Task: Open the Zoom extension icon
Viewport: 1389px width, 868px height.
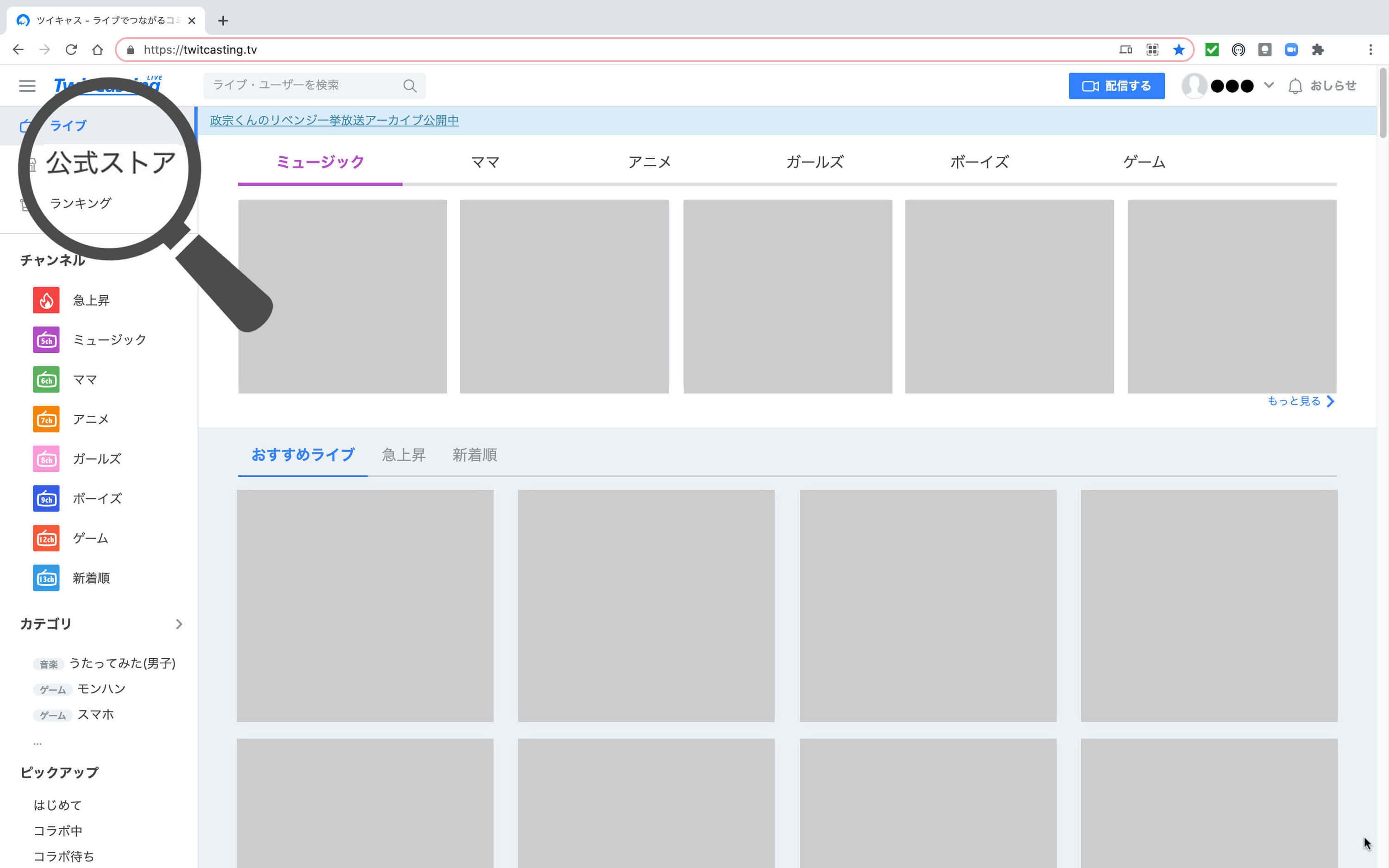Action: tap(1291, 50)
